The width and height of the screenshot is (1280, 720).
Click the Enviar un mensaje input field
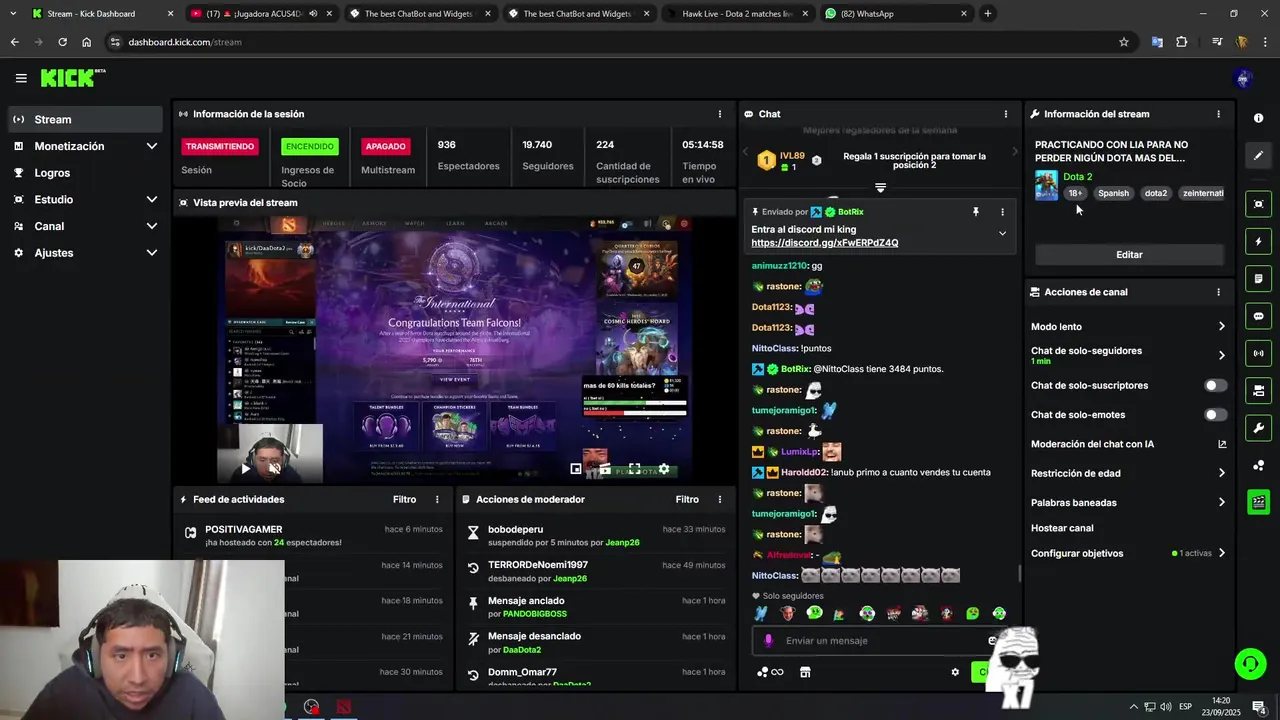(x=880, y=641)
